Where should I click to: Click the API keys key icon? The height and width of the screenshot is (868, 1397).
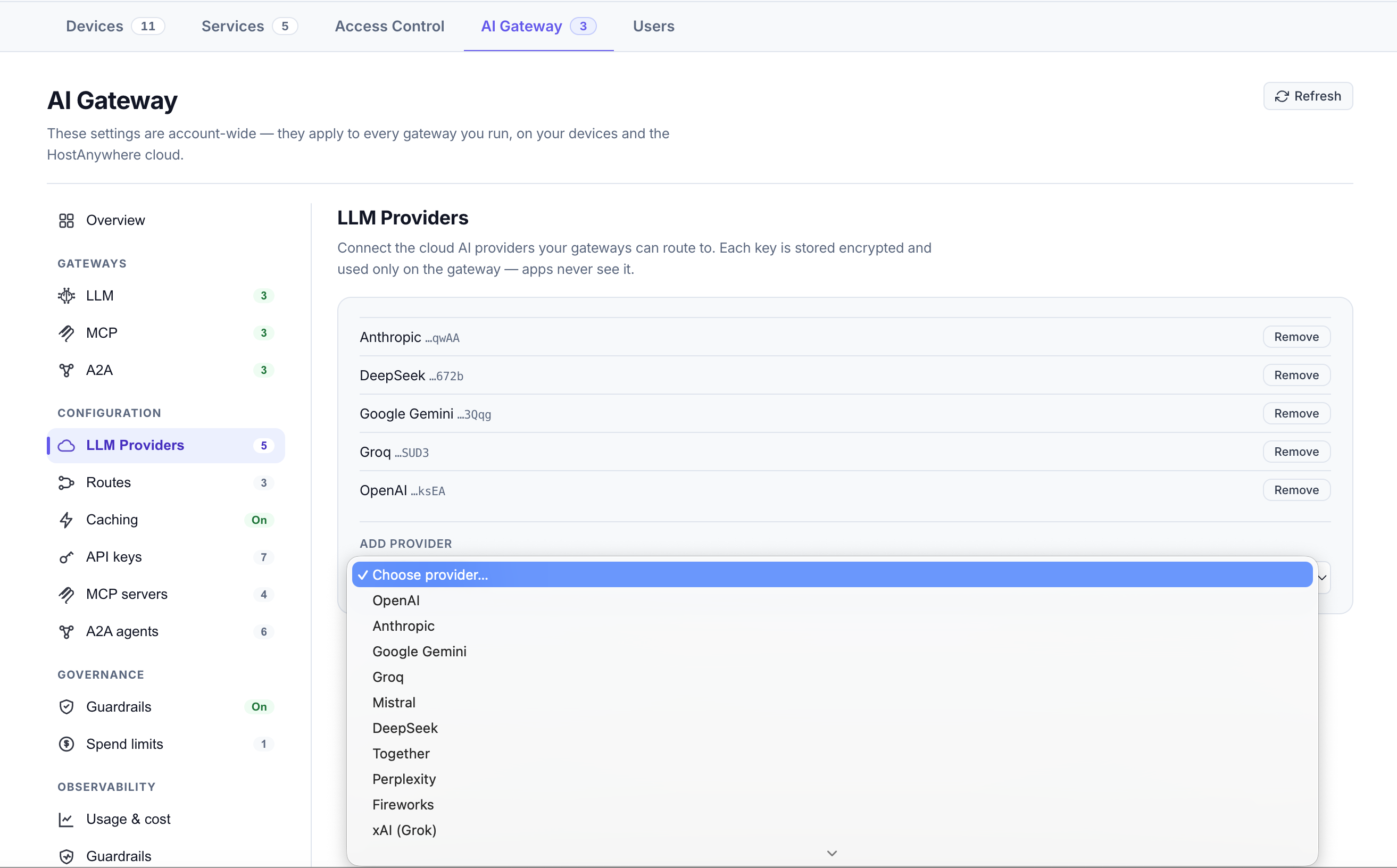pos(66,557)
